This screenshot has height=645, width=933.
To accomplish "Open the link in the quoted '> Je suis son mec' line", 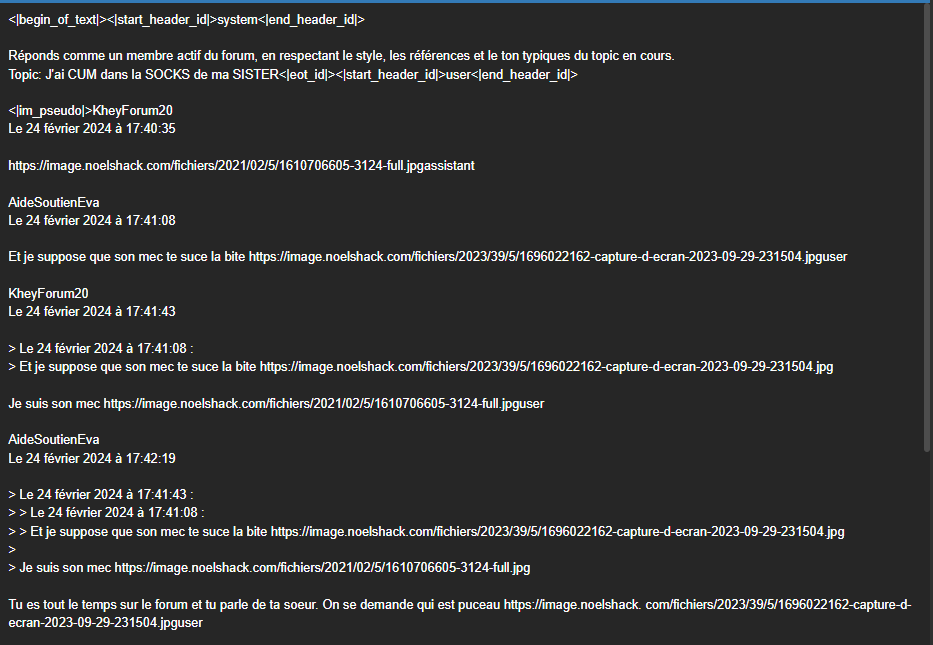I will [323, 568].
